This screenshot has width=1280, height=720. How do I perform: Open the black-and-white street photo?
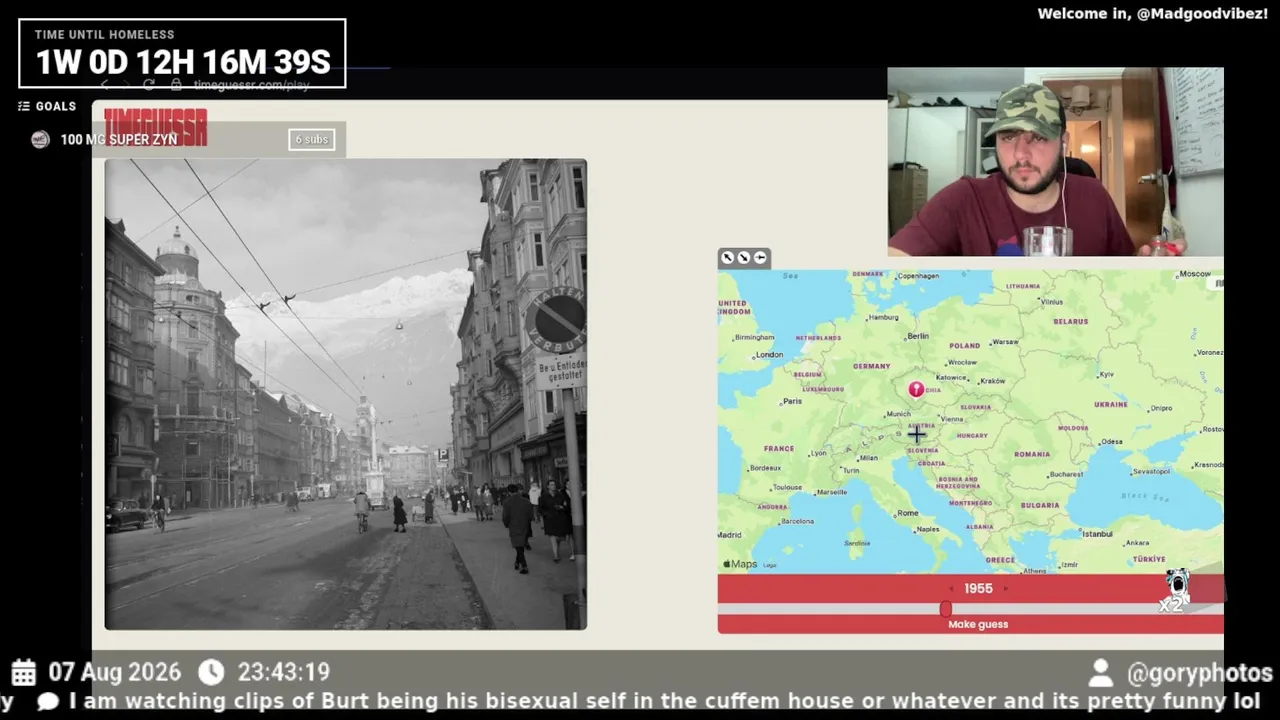346,394
